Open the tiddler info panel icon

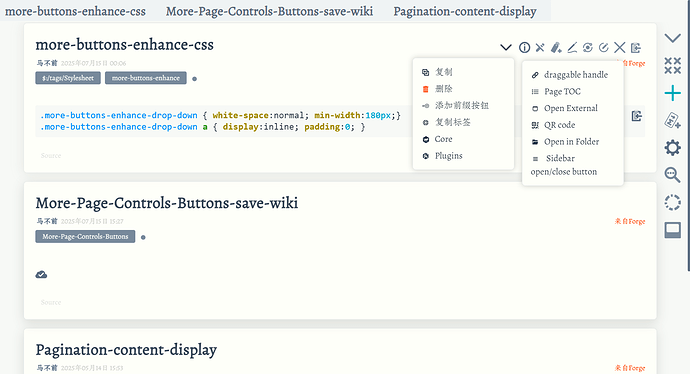pyautogui.click(x=524, y=48)
